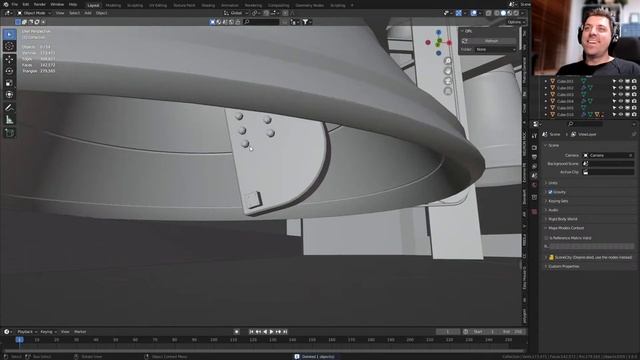This screenshot has height=360, width=640.
Task: Click the viewport pan hand gizmo
Action: (x=448, y=71)
